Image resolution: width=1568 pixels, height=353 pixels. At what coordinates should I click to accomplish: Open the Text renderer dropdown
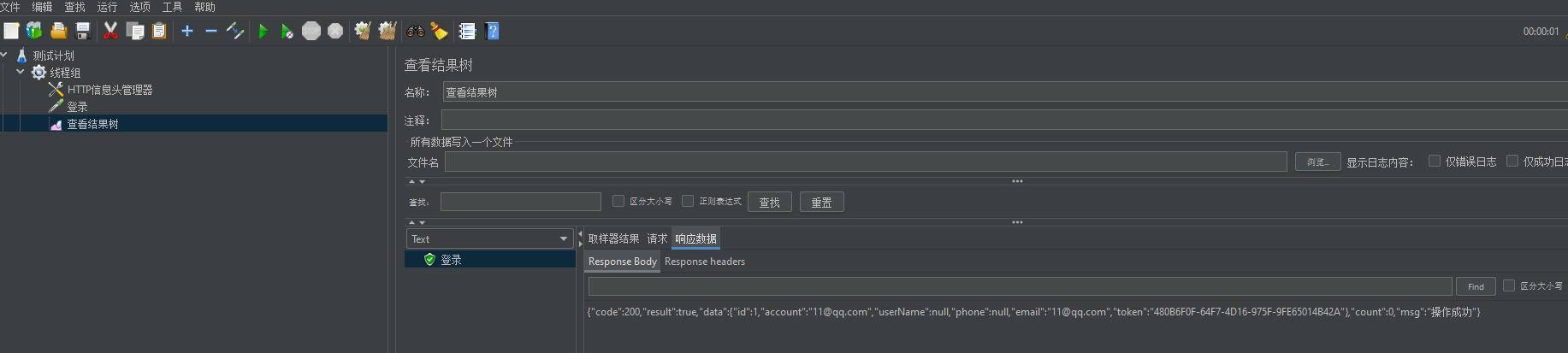[489, 238]
